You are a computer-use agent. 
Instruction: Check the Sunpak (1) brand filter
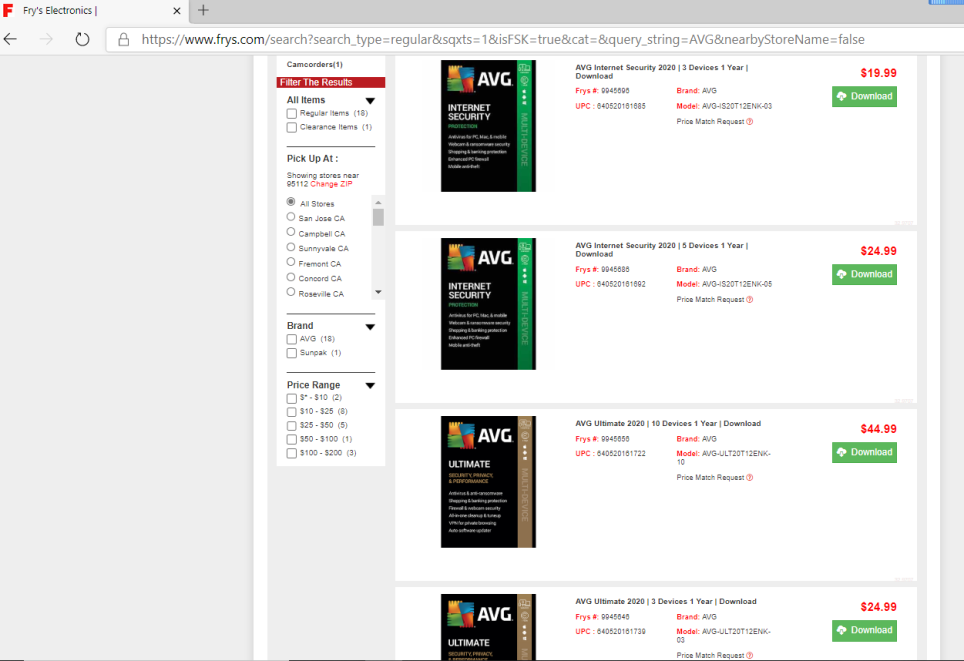(x=291, y=353)
